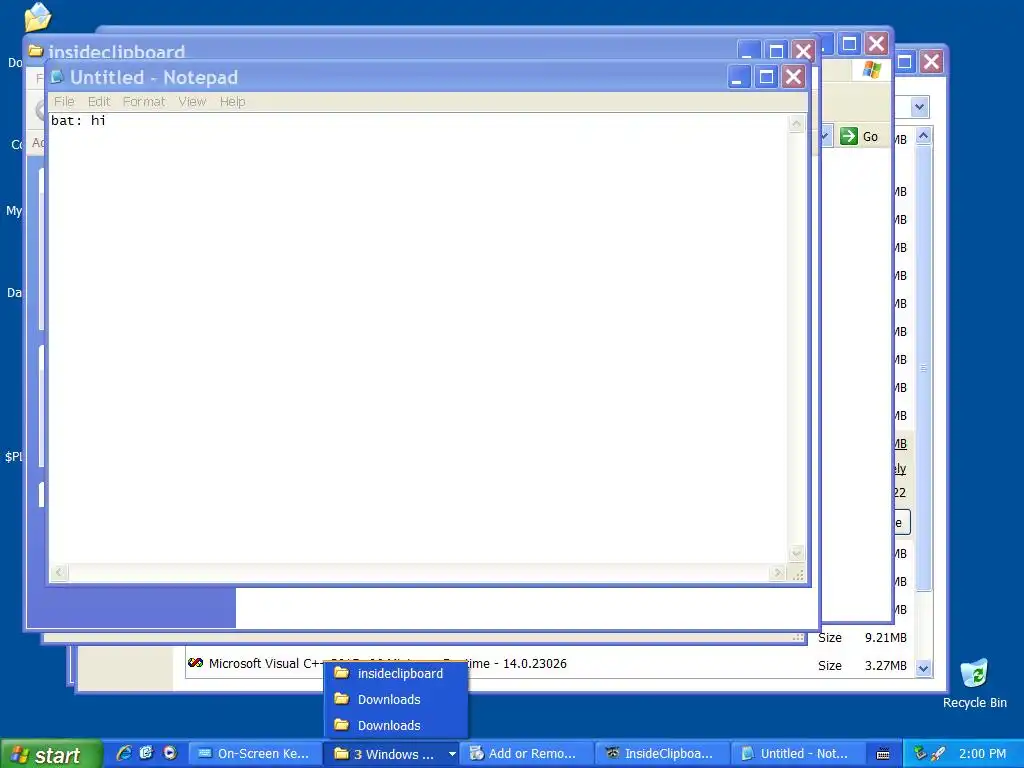Image resolution: width=1024 pixels, height=768 pixels.
Task: Click the "bat: hi" text in Notepad
Action: 78,120
